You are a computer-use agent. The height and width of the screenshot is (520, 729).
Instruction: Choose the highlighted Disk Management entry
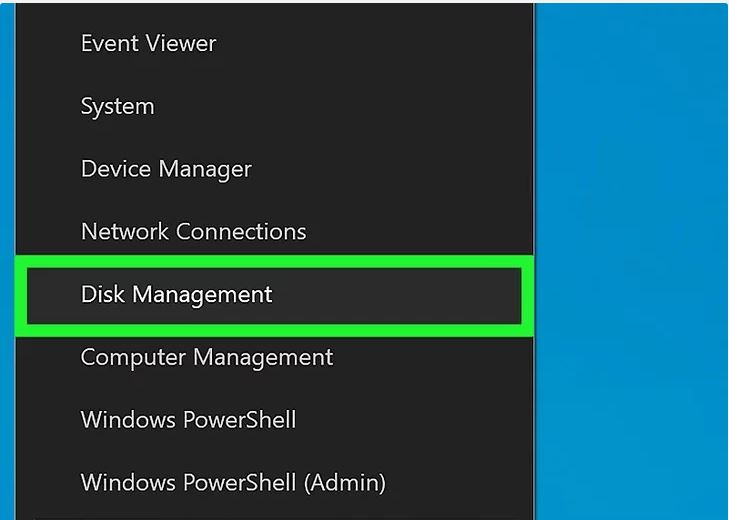tap(274, 295)
